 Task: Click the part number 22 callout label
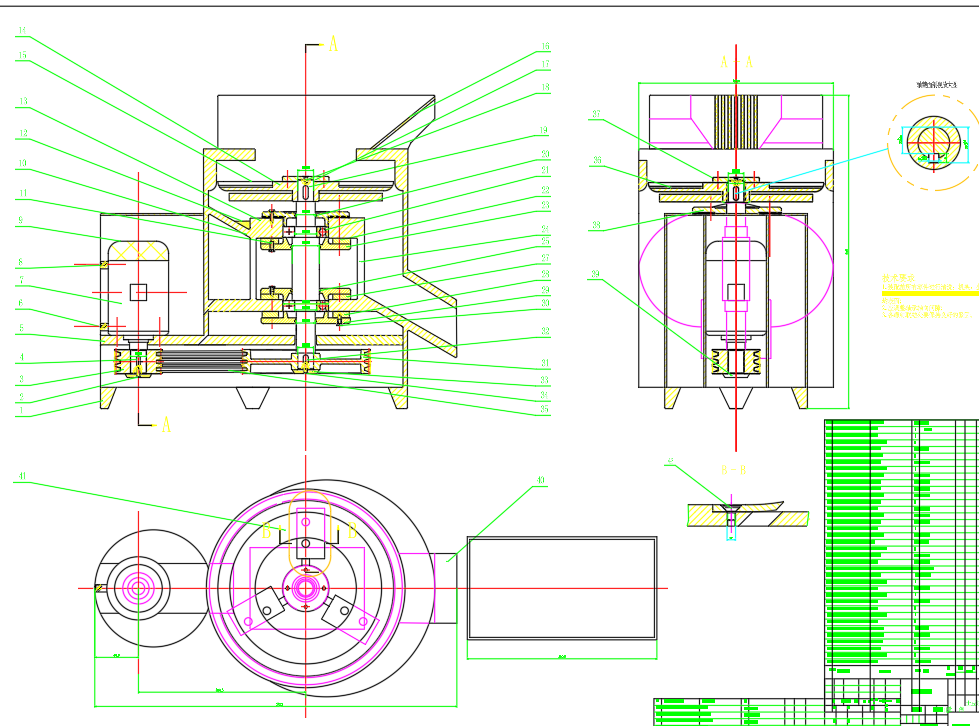click(545, 190)
